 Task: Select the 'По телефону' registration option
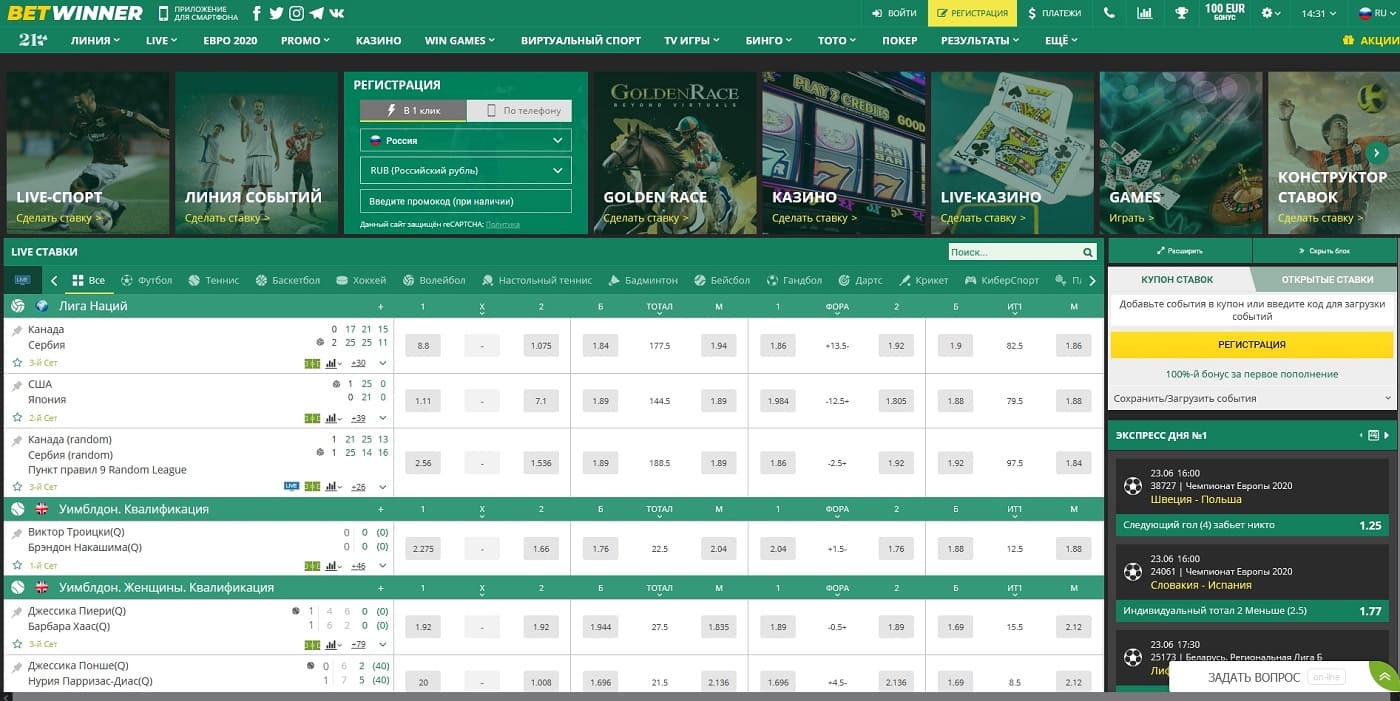click(520, 110)
